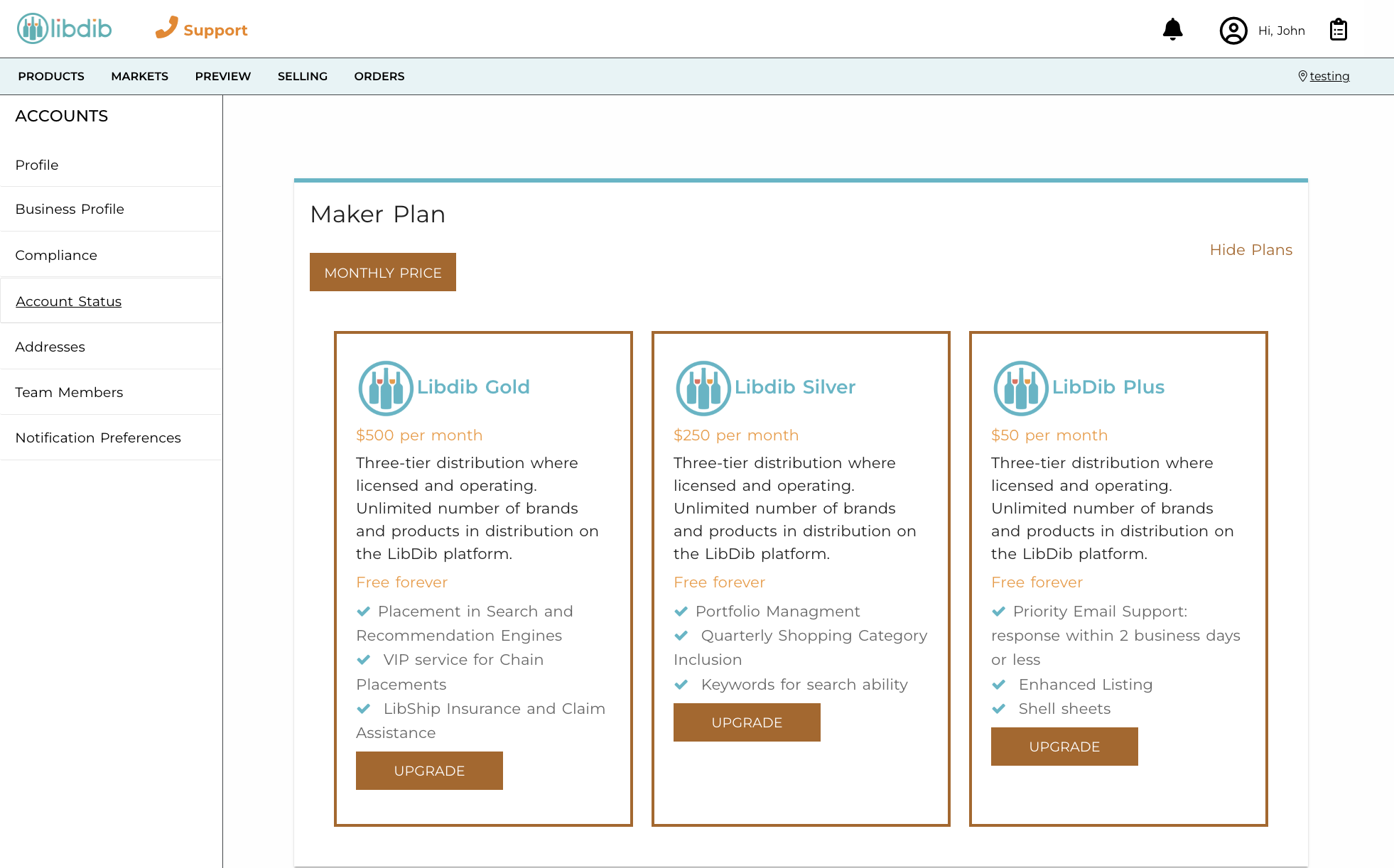The width and height of the screenshot is (1394, 868).
Task: Click the Libdib Gold bottle badge icon
Action: click(385, 388)
